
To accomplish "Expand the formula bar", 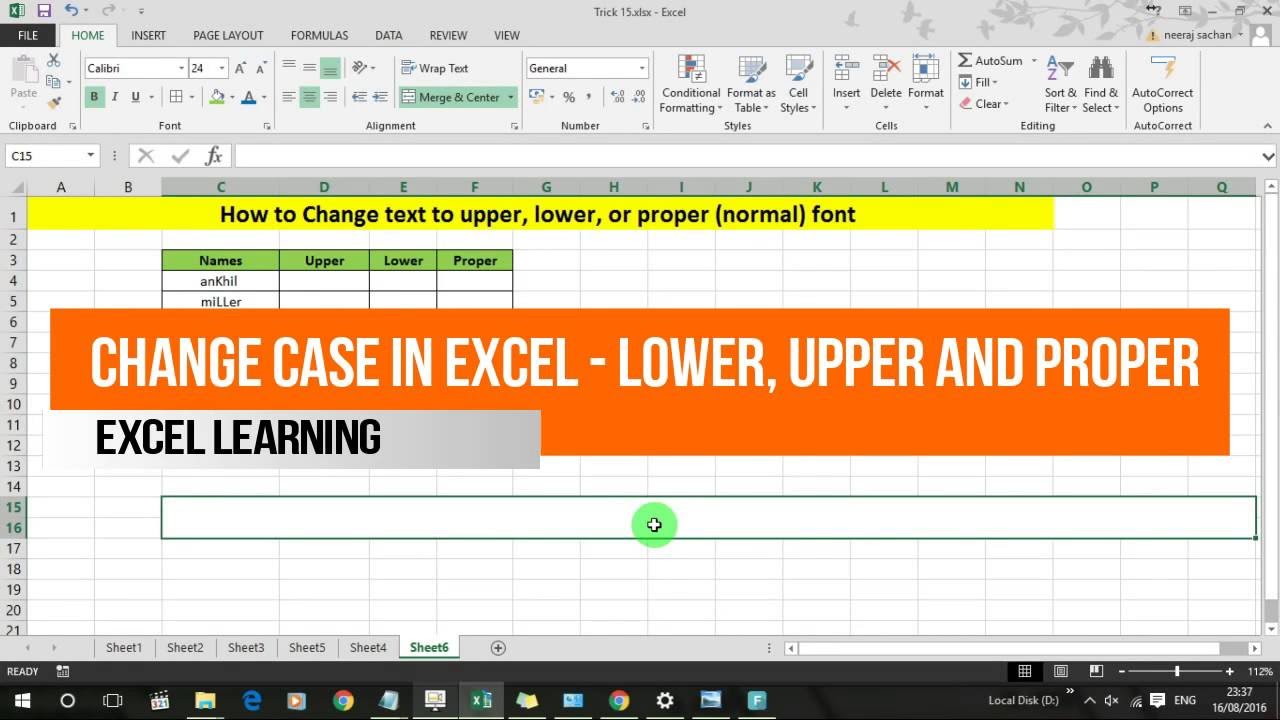I will (x=1268, y=156).
